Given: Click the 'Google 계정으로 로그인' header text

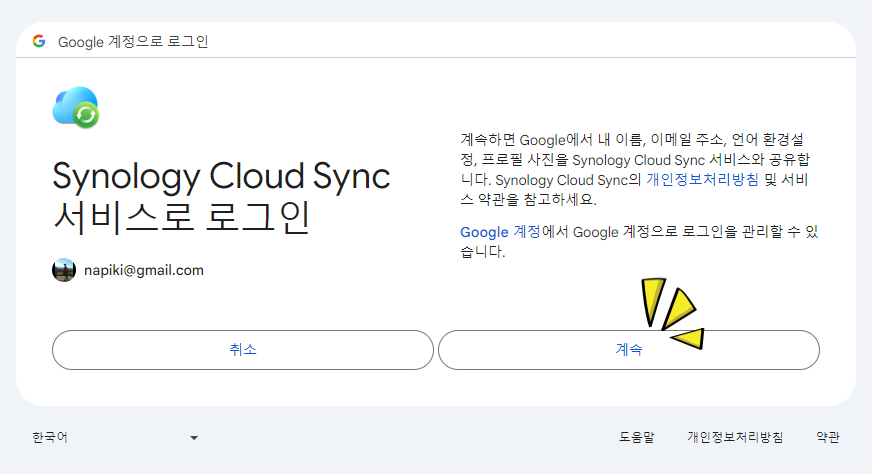Looking at the screenshot, I should point(133,42).
